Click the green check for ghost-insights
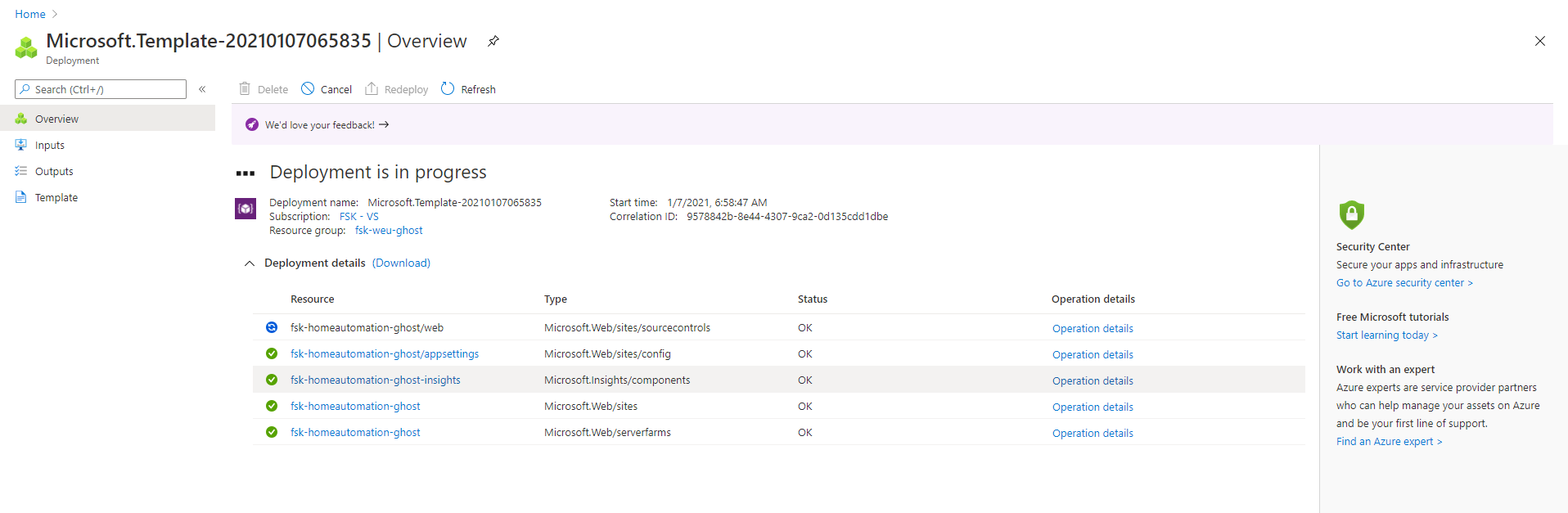 pos(272,380)
